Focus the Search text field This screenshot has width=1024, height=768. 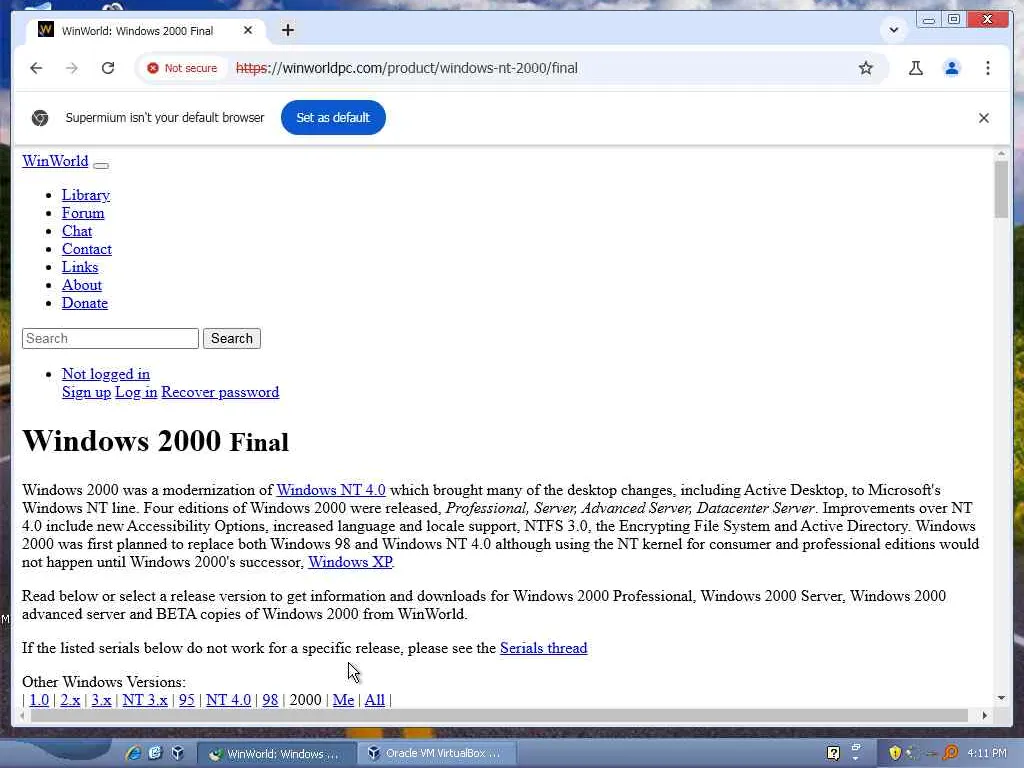(110, 338)
